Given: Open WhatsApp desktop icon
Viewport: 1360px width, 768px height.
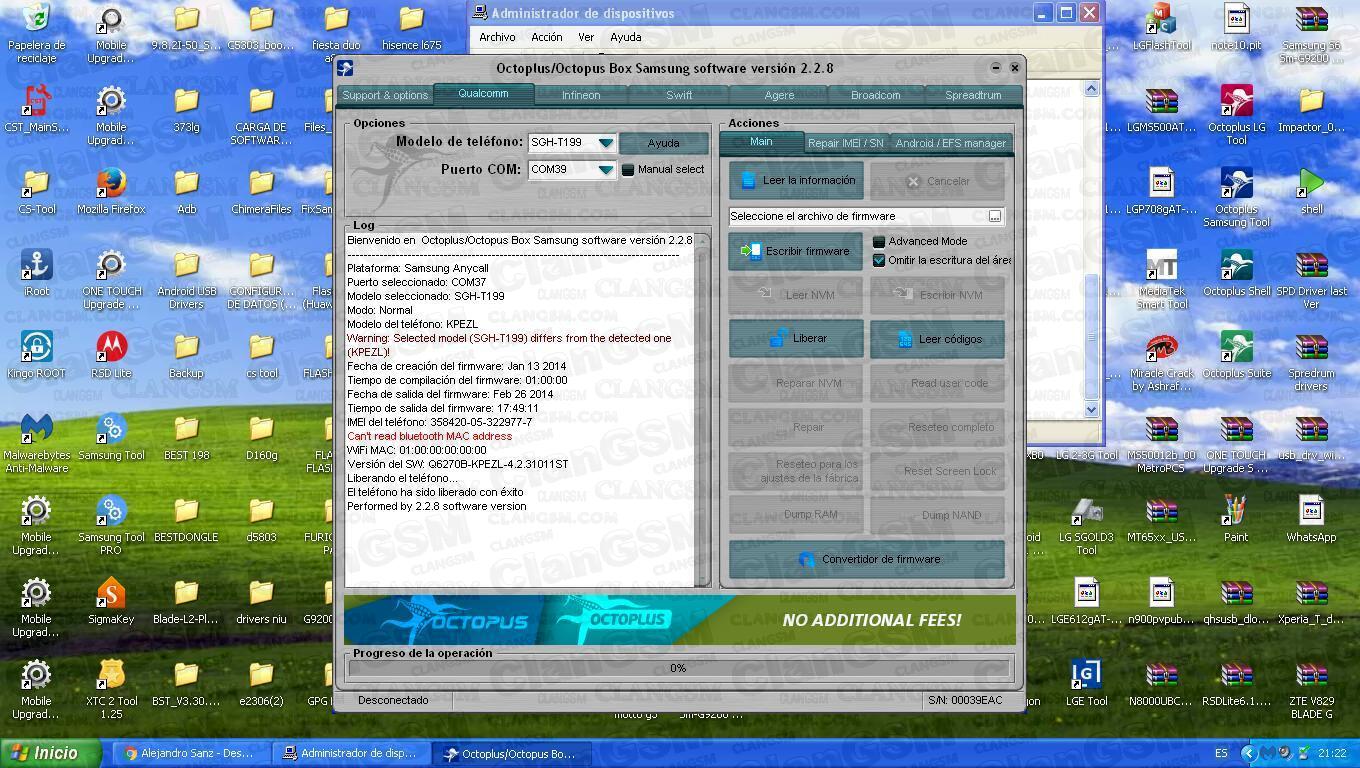Looking at the screenshot, I should click(1311, 519).
